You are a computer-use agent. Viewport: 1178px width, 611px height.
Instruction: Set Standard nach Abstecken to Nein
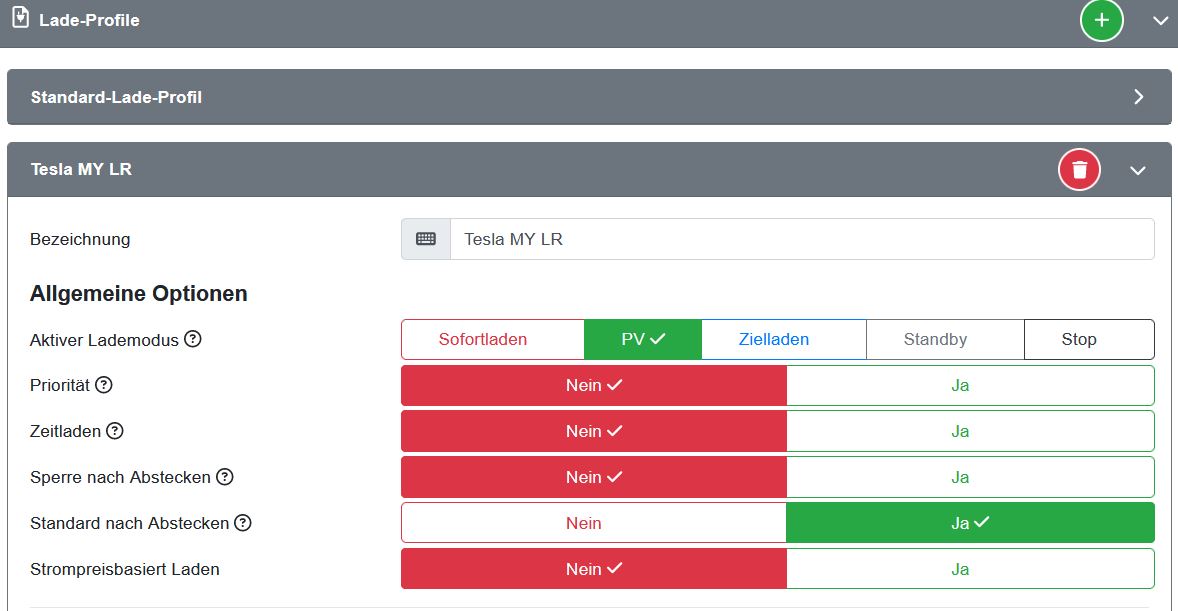[x=594, y=523]
